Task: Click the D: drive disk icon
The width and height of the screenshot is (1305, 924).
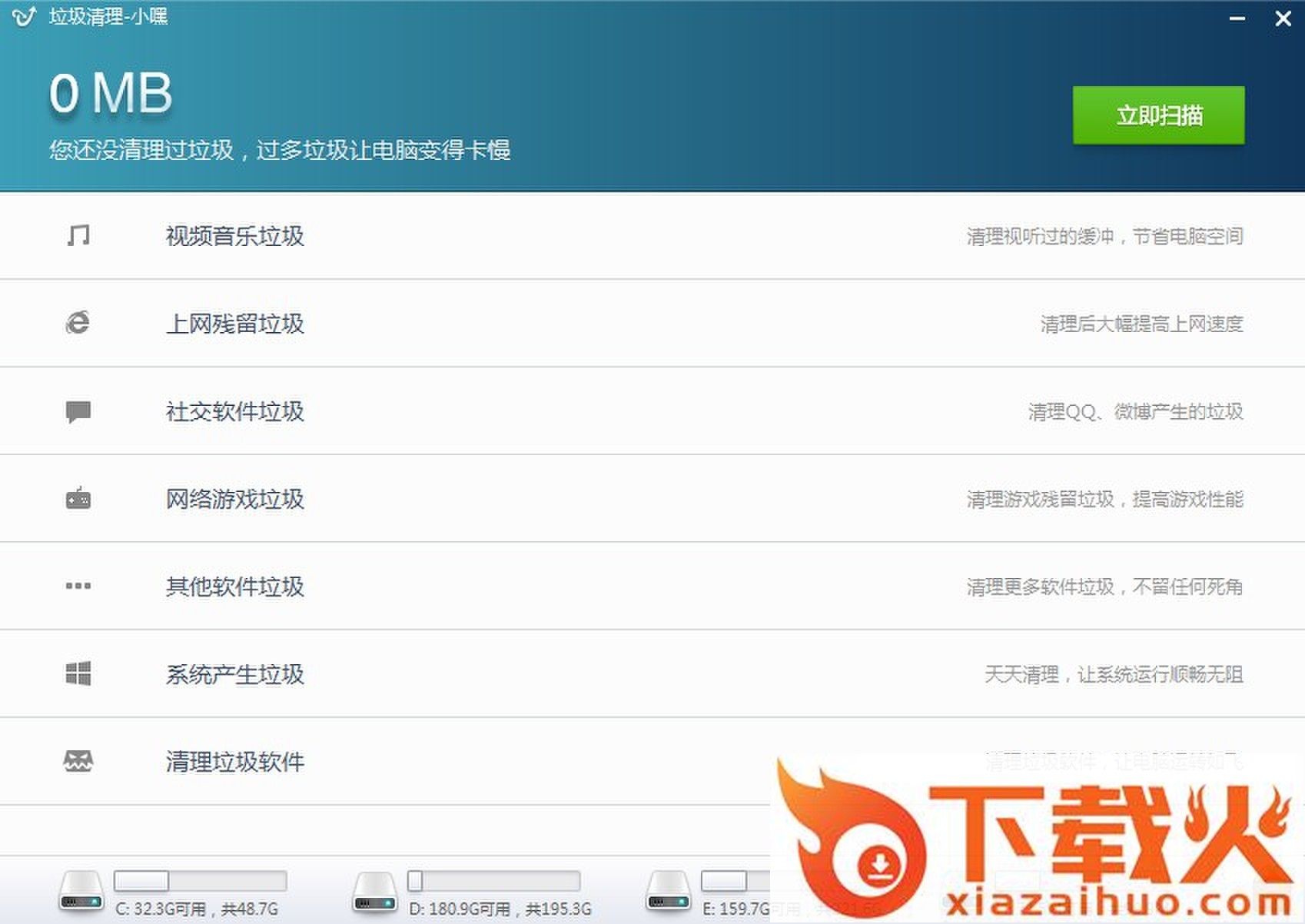Action: tap(374, 892)
